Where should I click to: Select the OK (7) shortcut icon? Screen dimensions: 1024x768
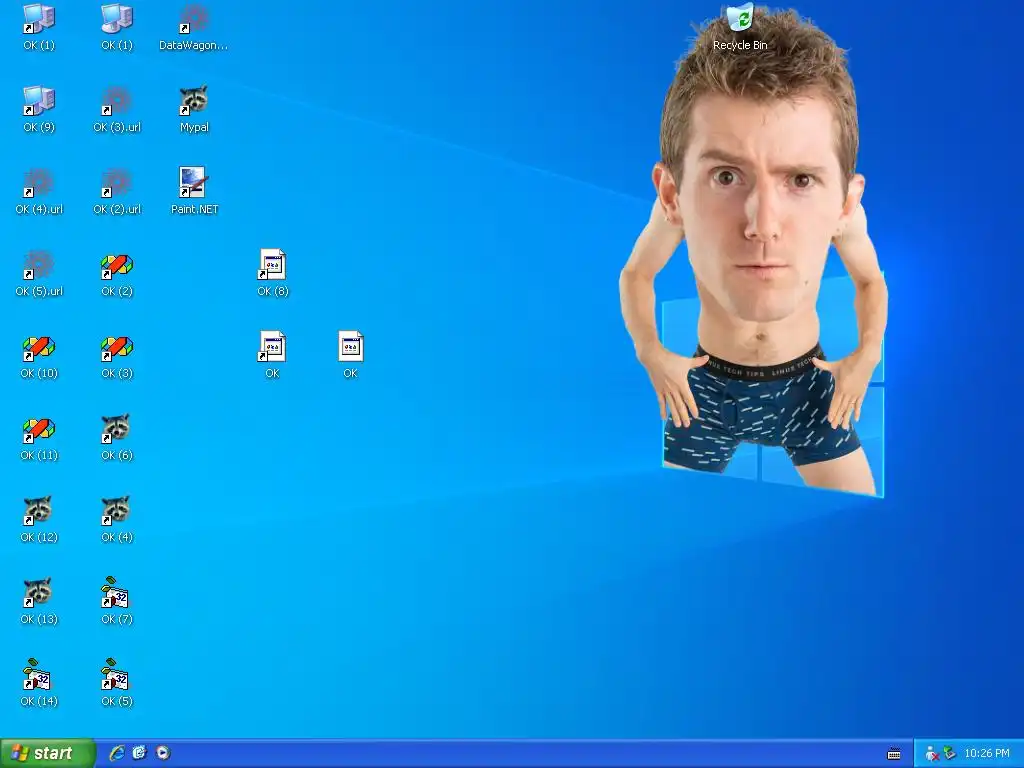click(117, 601)
